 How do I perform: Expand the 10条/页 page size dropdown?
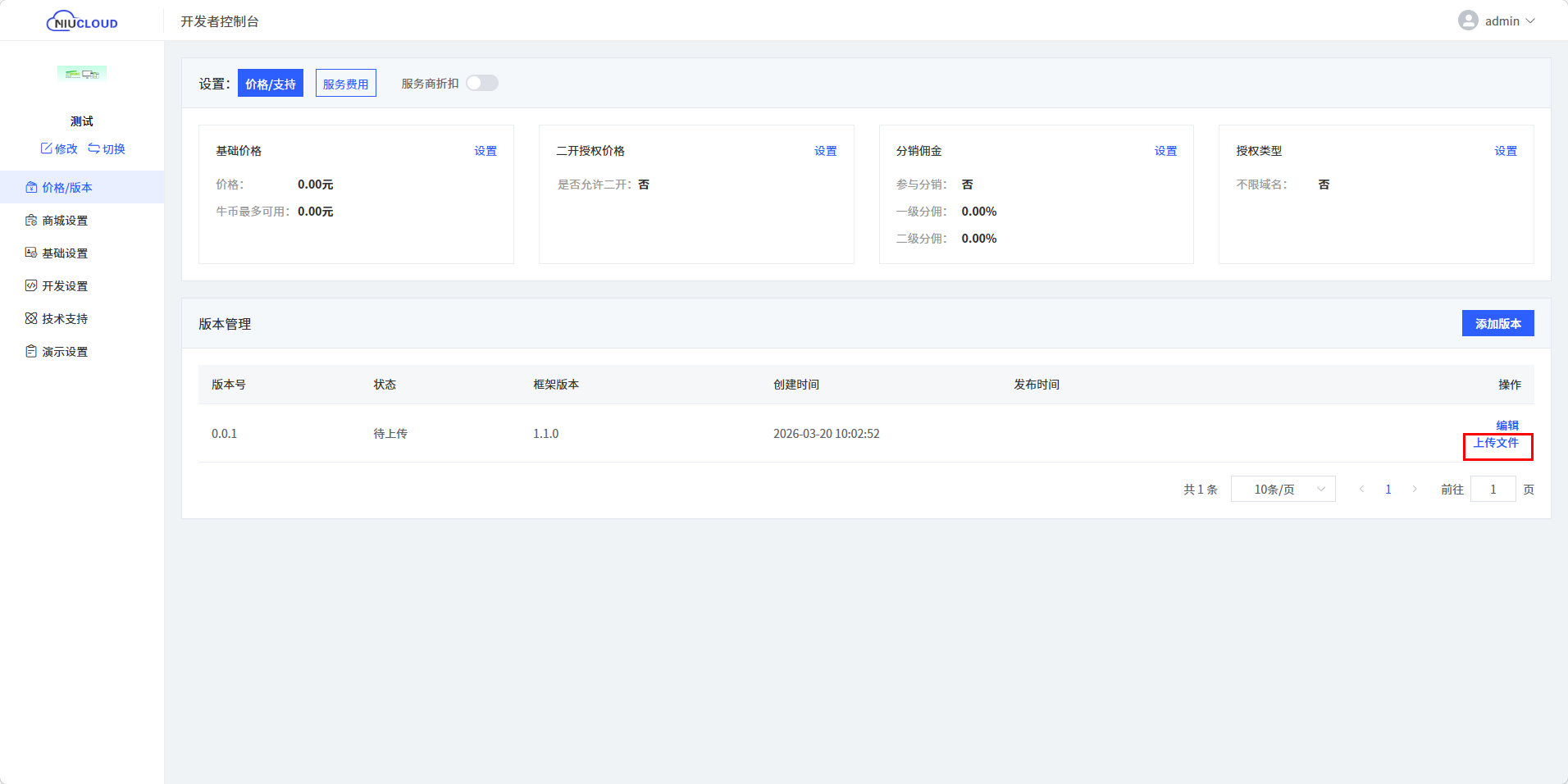pos(1283,490)
